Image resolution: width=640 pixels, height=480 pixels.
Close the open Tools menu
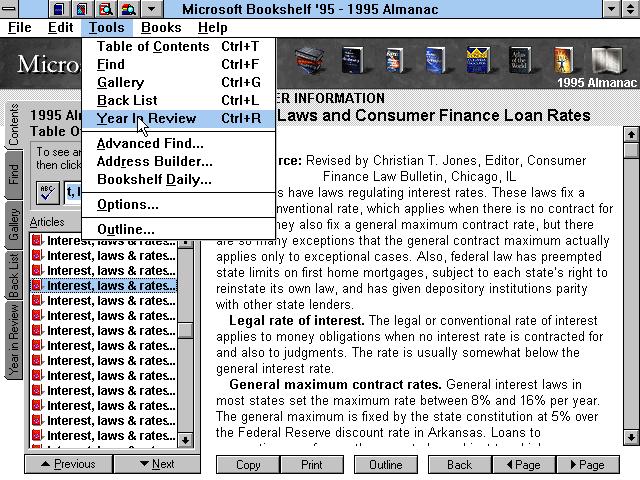107,27
